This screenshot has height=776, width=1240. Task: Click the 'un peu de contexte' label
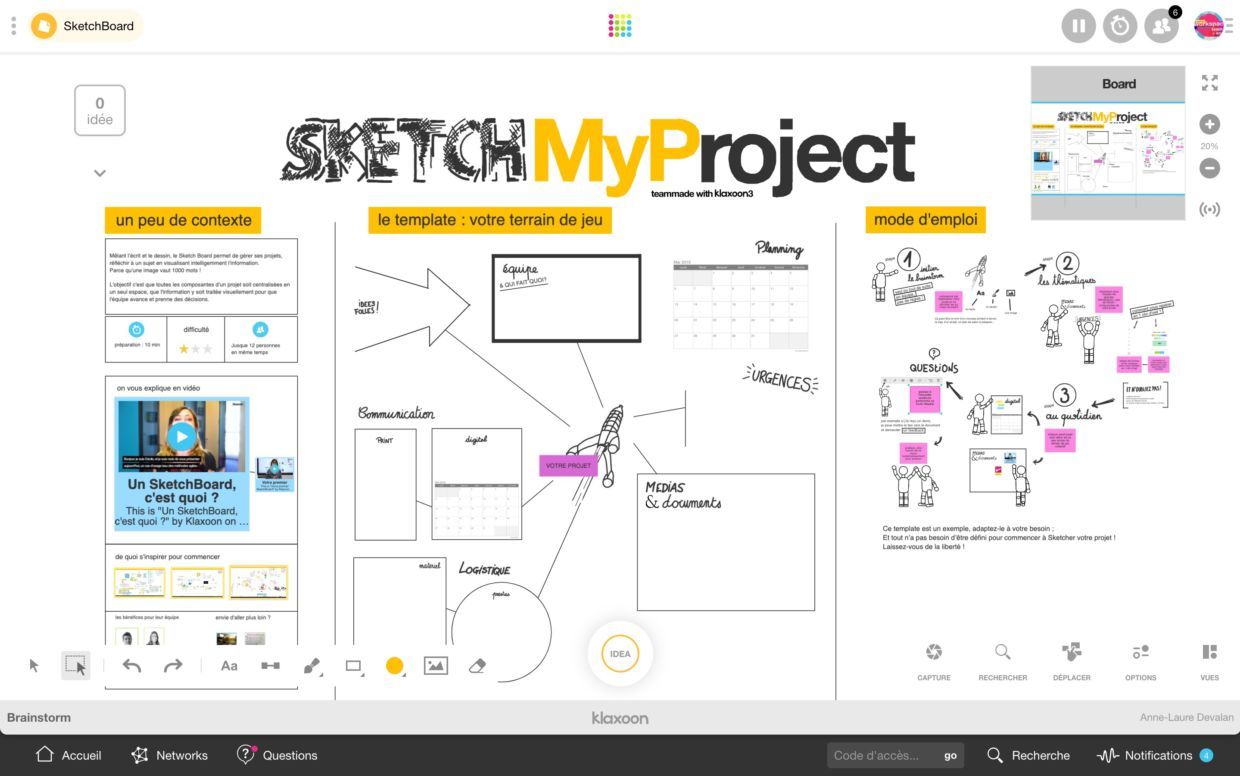coord(183,219)
